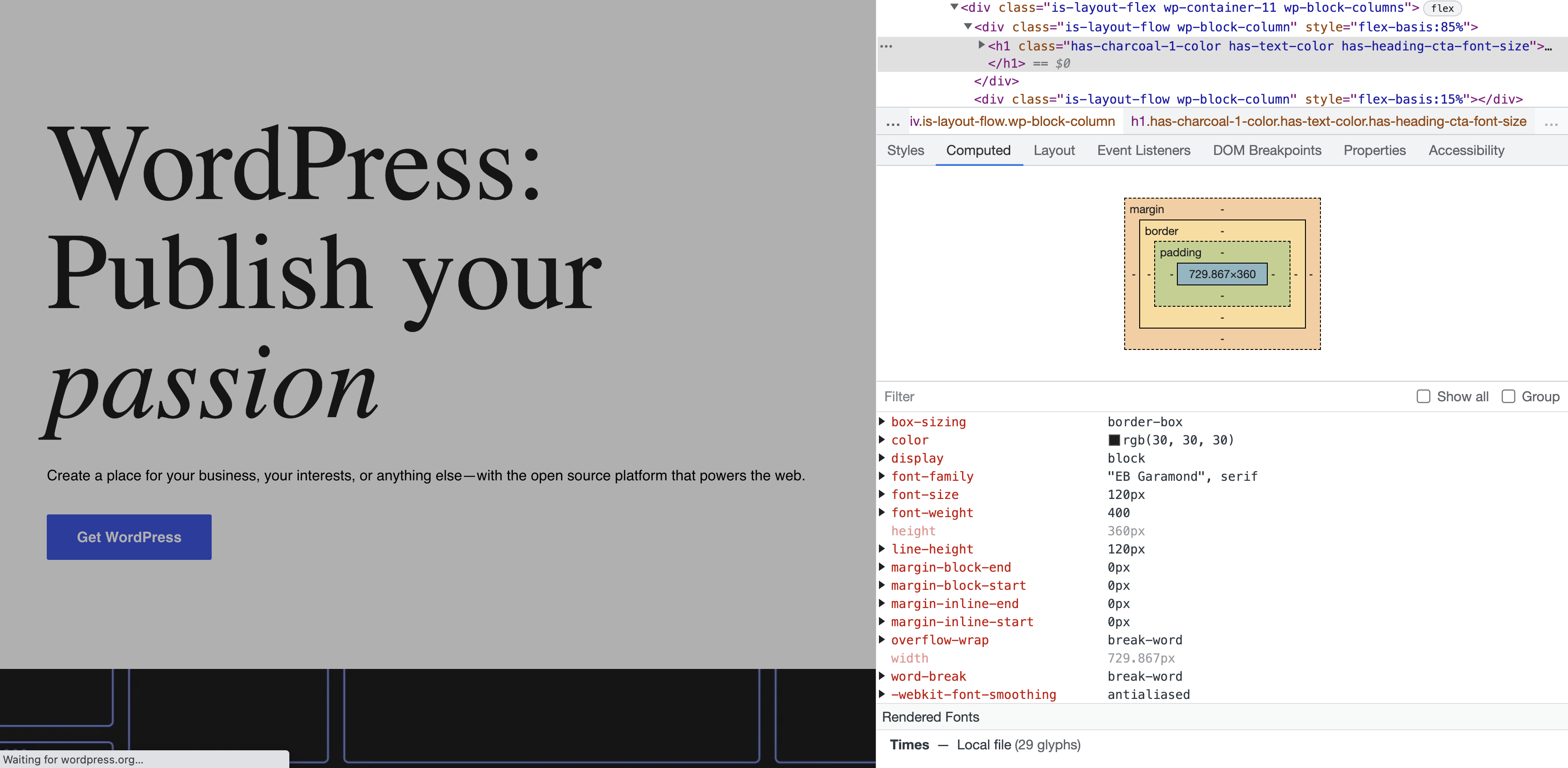The width and height of the screenshot is (1568, 768).
Task: Expand the box-sizing computed property
Action: [x=883, y=422]
